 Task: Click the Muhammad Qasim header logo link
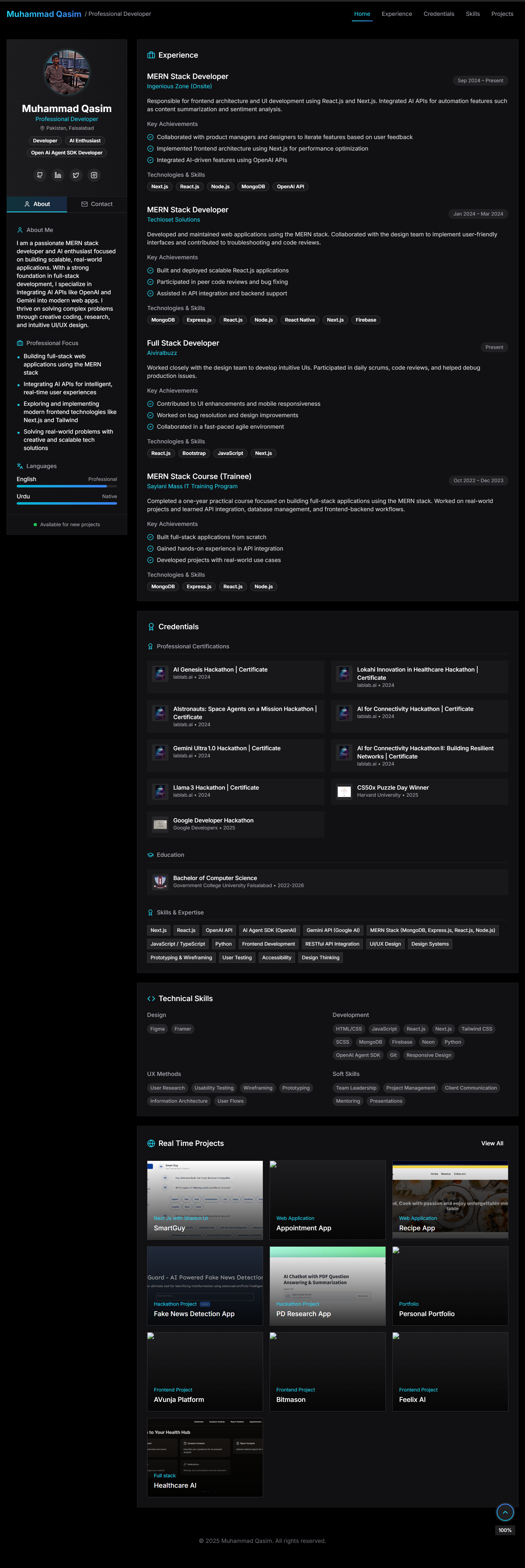pos(44,14)
